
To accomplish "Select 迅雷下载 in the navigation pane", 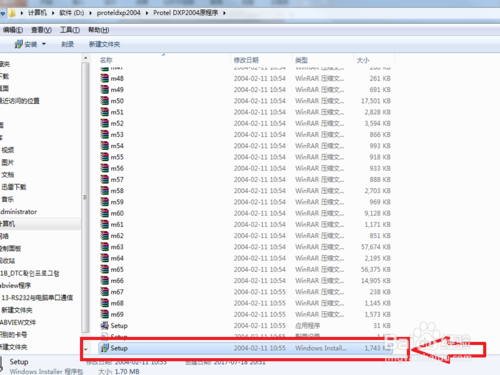I will point(14,187).
